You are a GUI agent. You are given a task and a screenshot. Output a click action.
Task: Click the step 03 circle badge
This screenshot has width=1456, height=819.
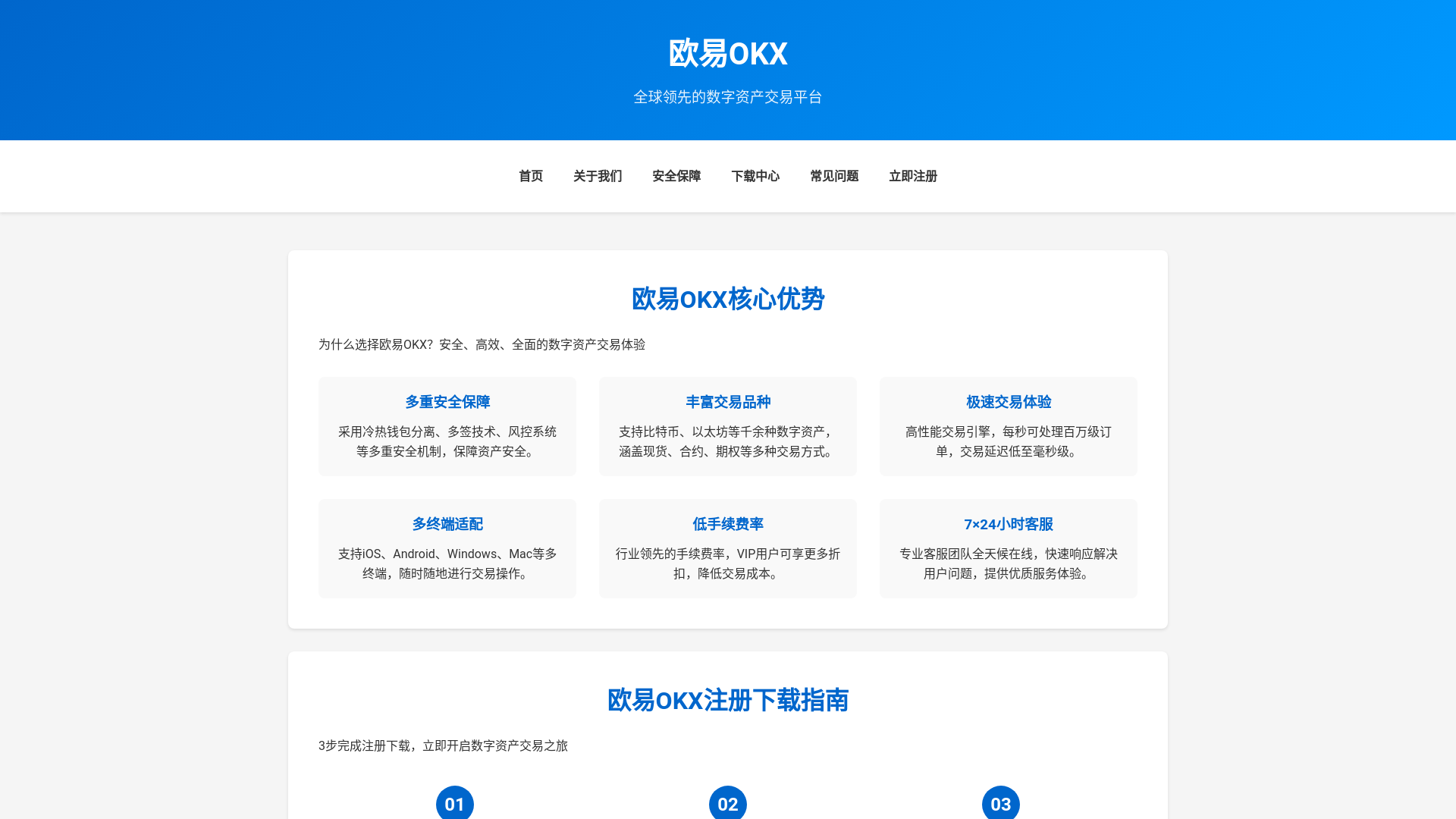coord(1001,803)
